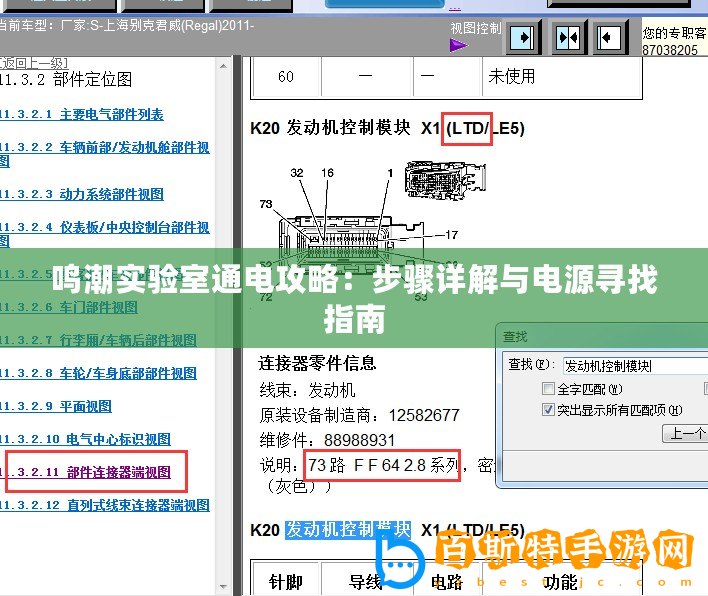Uncheck 突出显示所有匹配项 checkbox
Screen dimensions: 708x596
click(548, 410)
